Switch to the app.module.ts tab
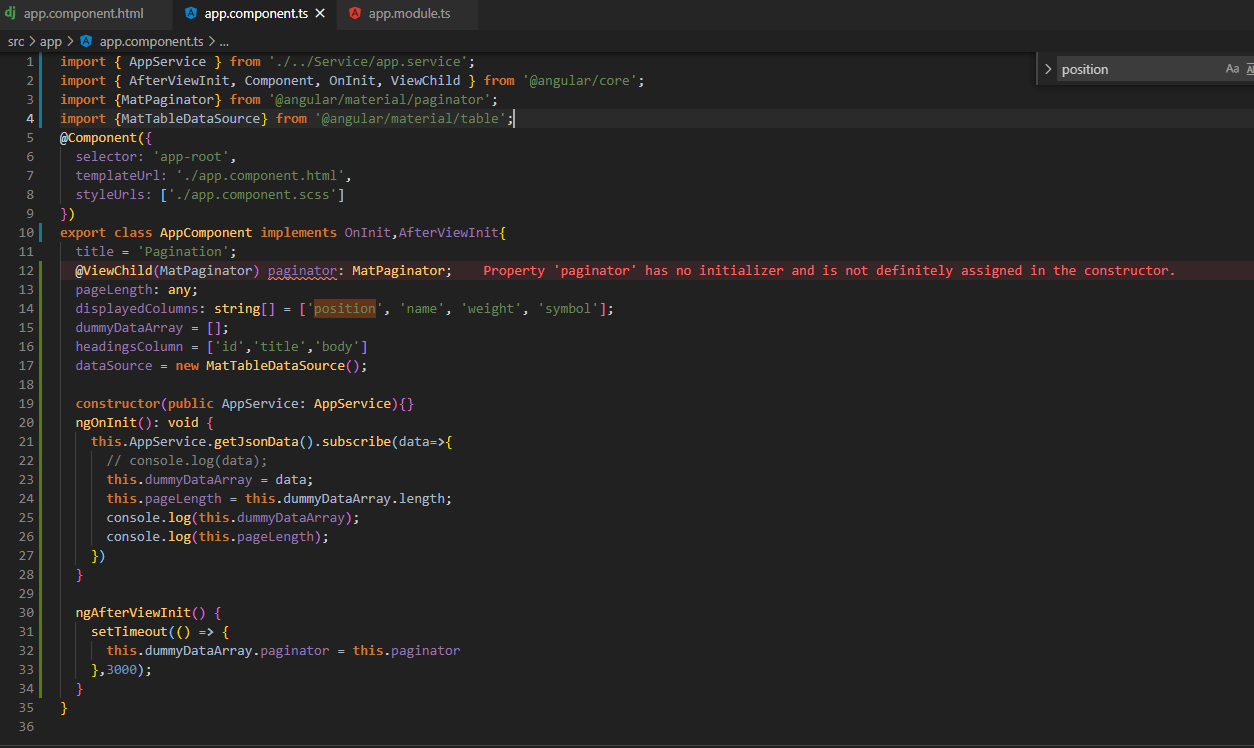Image resolution: width=1254 pixels, height=748 pixels. click(x=410, y=14)
